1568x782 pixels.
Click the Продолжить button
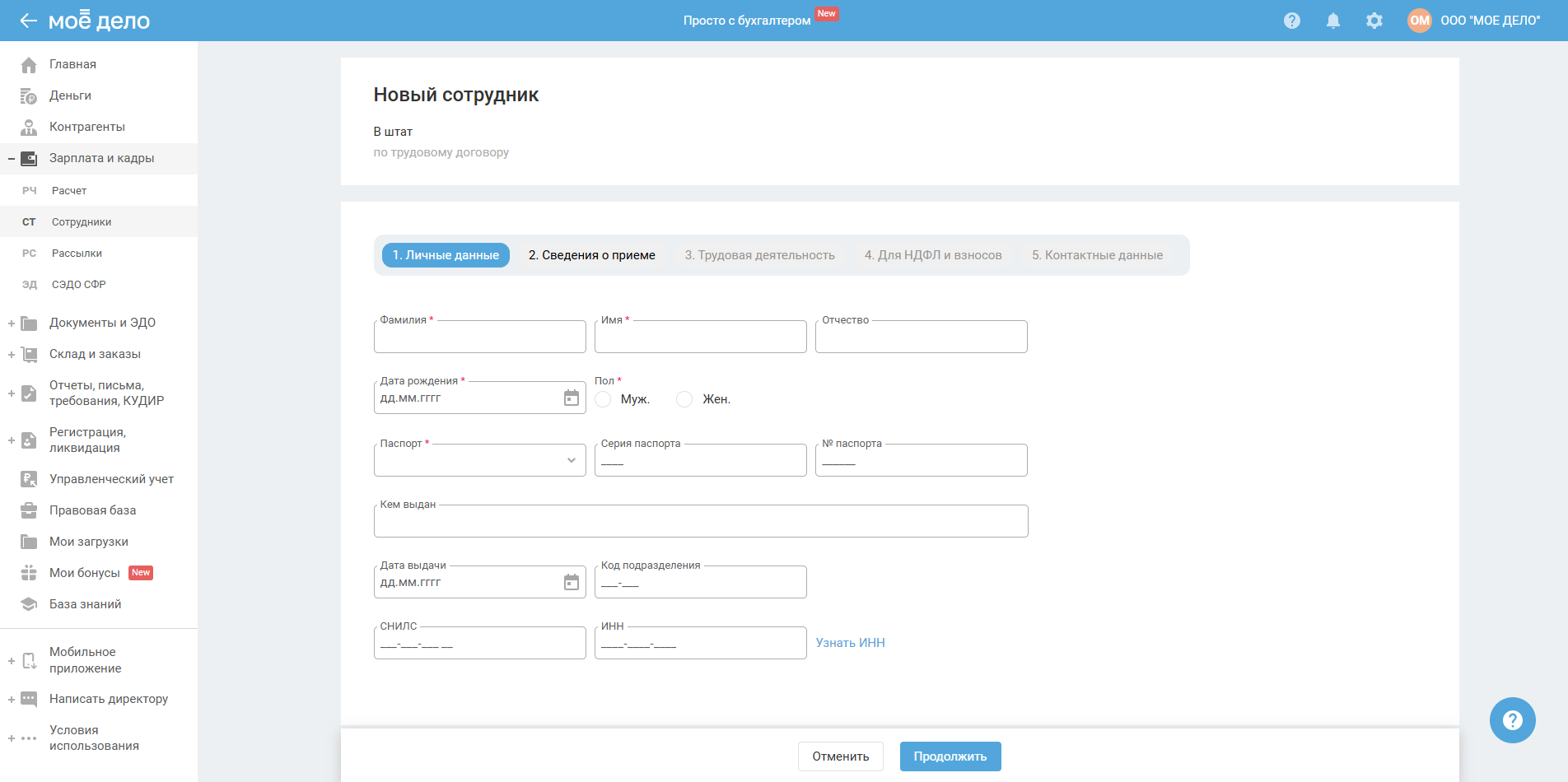coord(950,756)
